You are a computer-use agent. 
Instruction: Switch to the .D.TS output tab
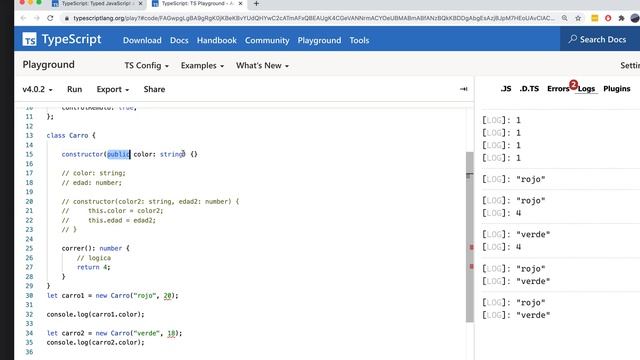(x=529, y=89)
